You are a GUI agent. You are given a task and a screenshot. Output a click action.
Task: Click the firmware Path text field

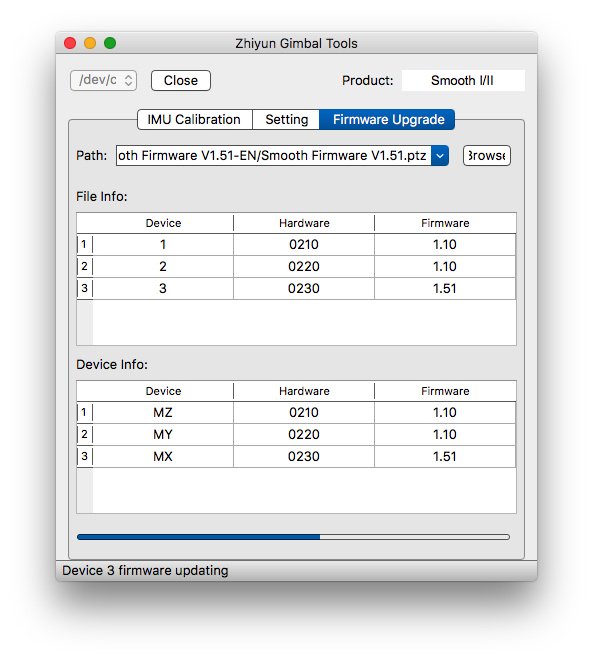tap(273, 156)
